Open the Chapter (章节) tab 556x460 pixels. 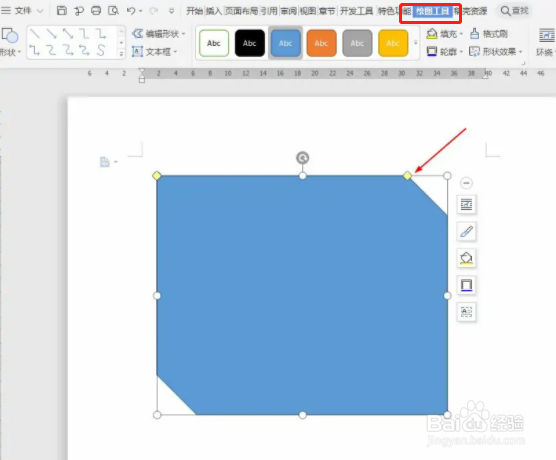pyautogui.click(x=327, y=11)
